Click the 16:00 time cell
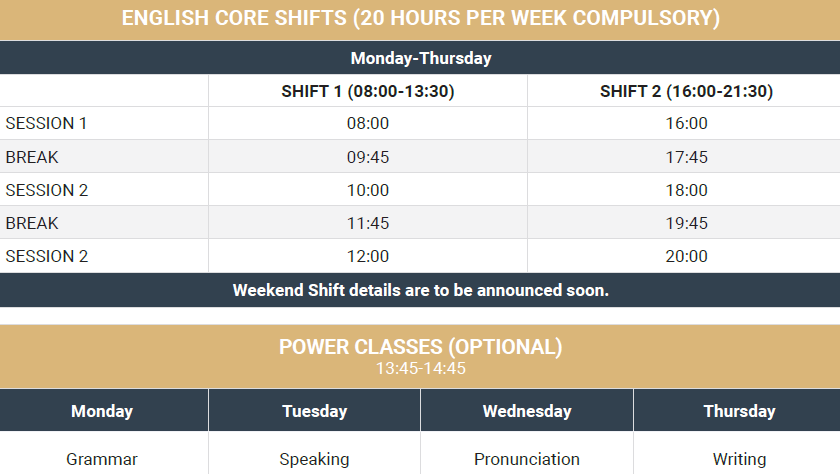This screenshot has width=840, height=474. click(686, 124)
